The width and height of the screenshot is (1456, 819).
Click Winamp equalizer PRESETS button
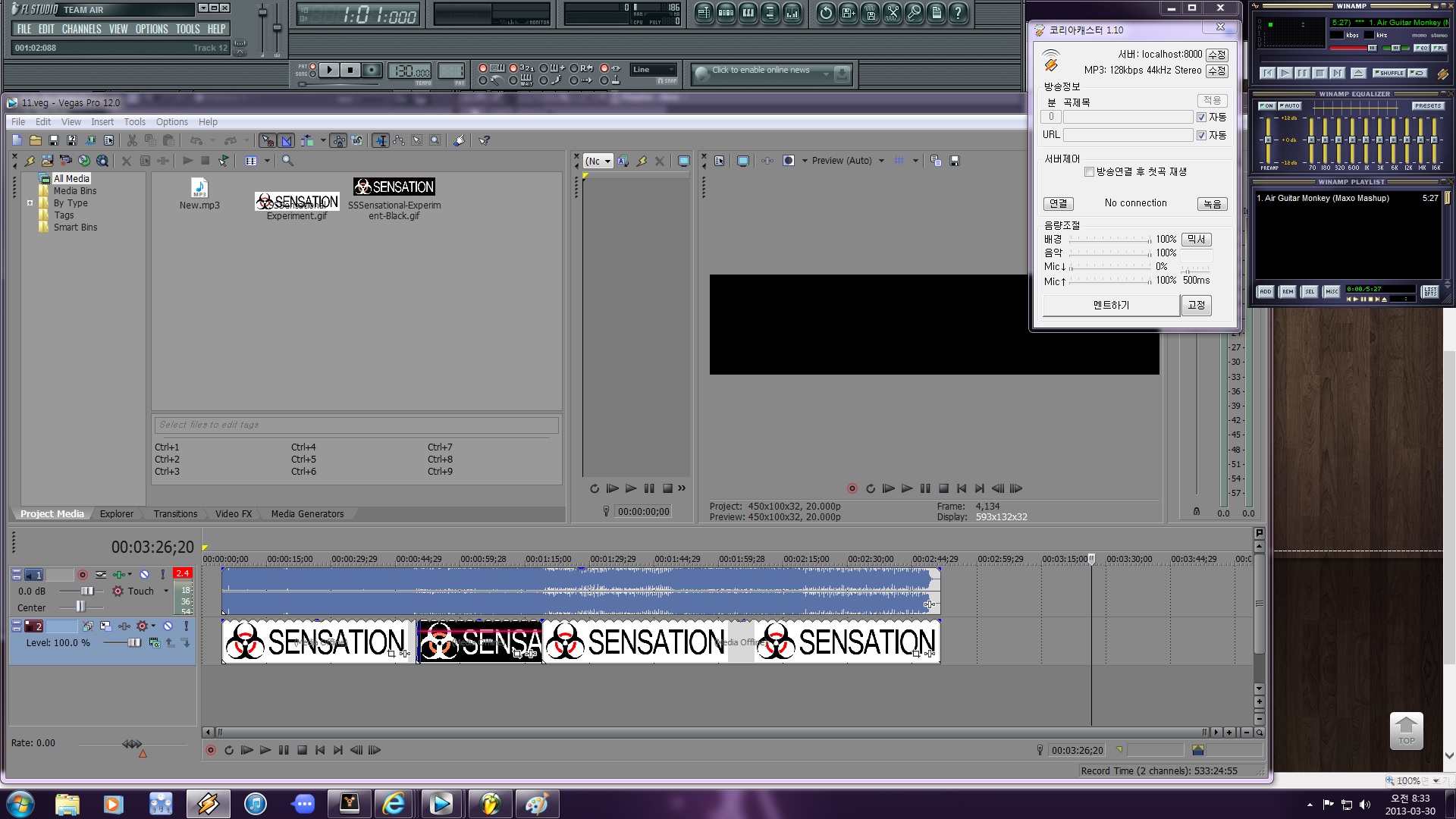(1427, 106)
